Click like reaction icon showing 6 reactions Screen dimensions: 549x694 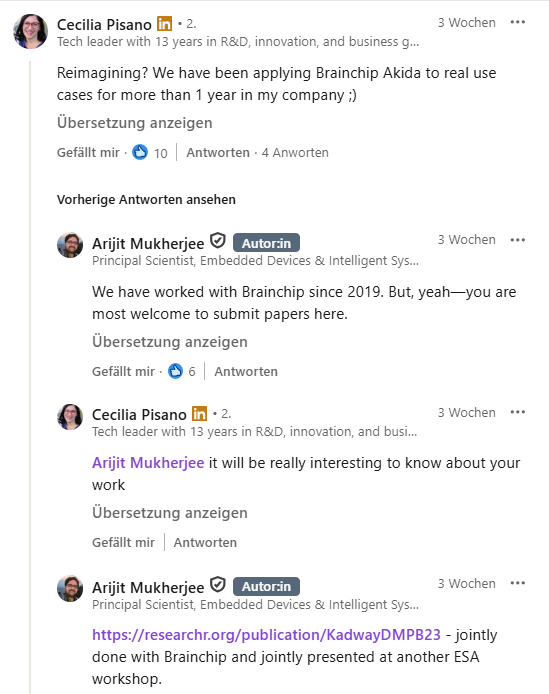pyautogui.click(x=175, y=371)
